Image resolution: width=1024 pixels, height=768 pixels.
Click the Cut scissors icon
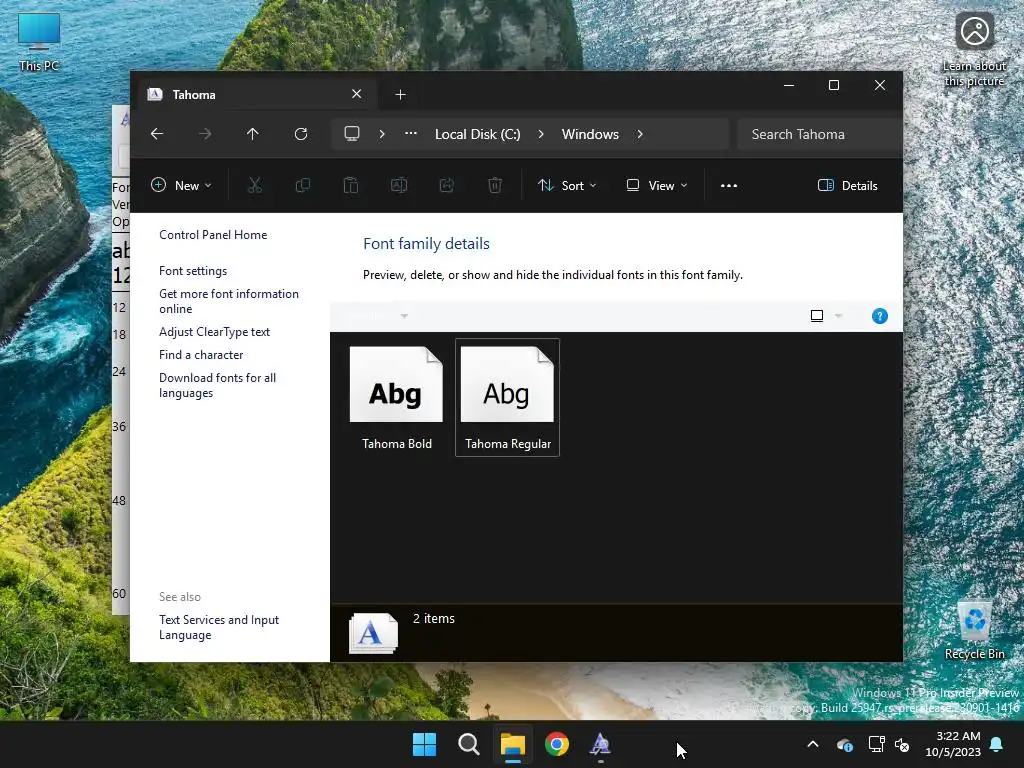255,185
